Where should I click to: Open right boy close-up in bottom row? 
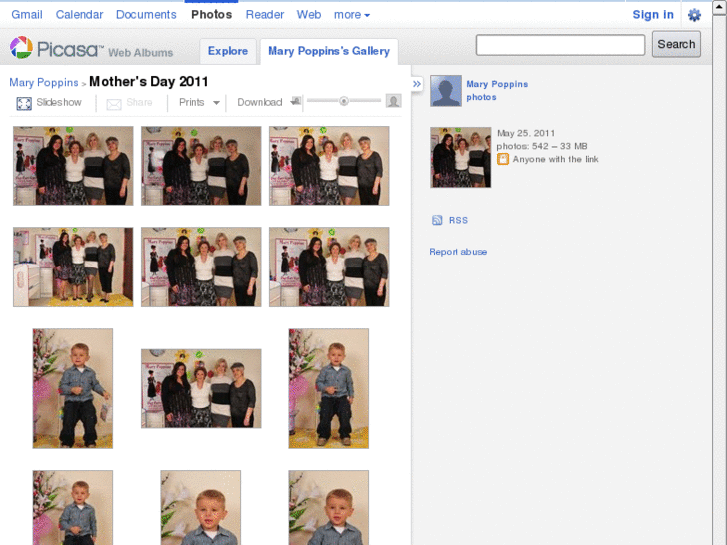[329, 507]
